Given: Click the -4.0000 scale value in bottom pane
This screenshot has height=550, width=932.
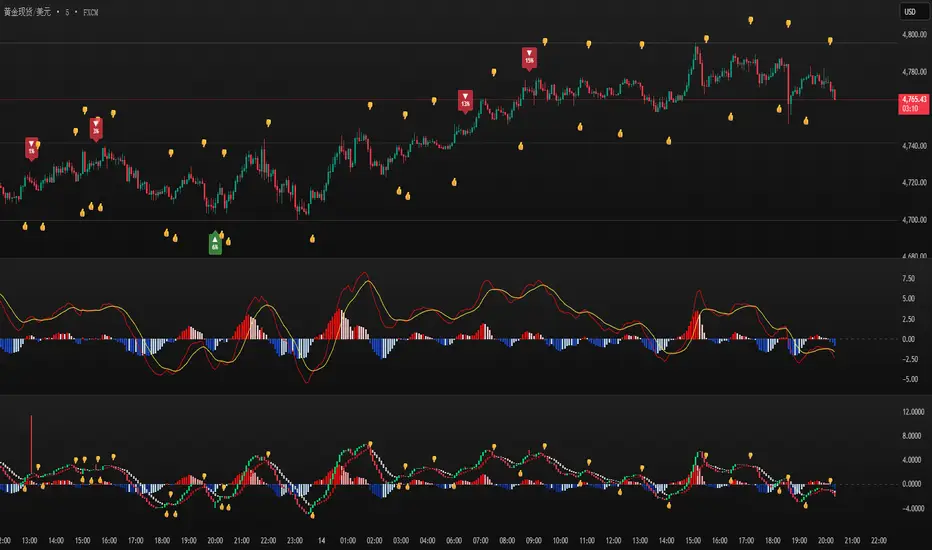Looking at the screenshot, I should click(913, 508).
